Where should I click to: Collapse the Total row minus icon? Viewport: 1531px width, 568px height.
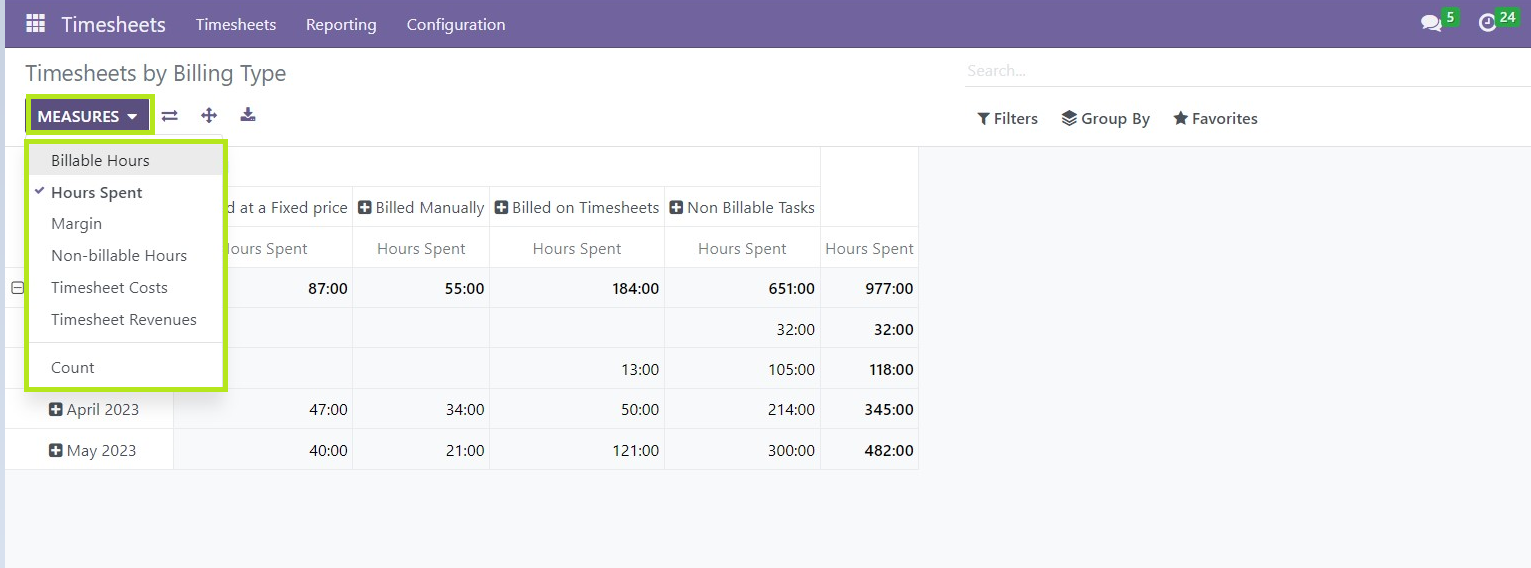[x=17, y=288]
